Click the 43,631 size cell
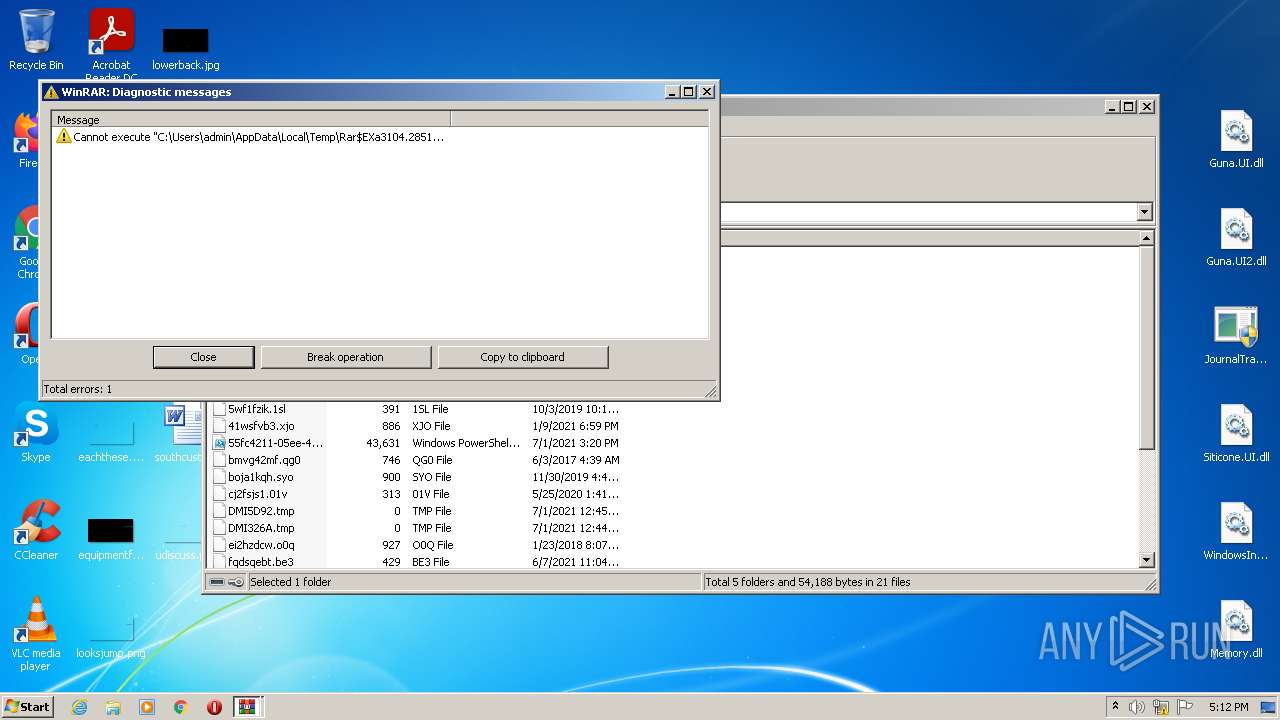Screen dimensions: 1280x720 pos(383,443)
